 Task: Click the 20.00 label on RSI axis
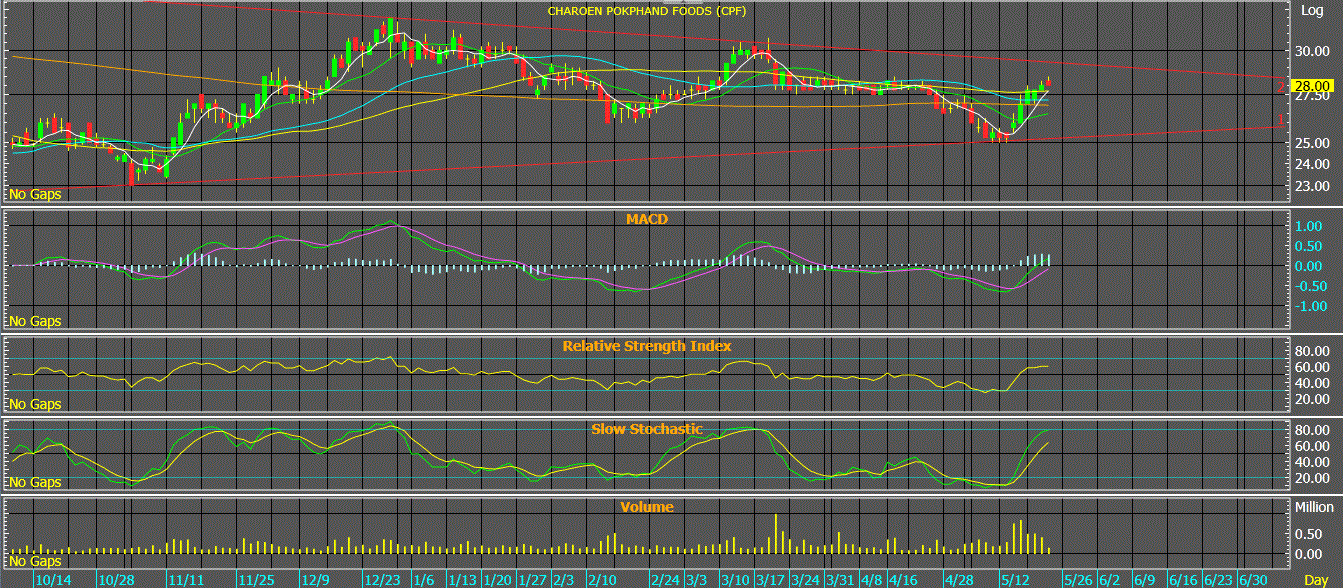[1311, 399]
